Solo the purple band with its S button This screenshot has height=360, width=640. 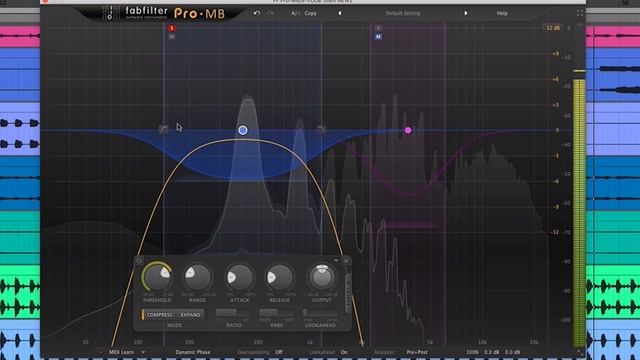(x=378, y=28)
